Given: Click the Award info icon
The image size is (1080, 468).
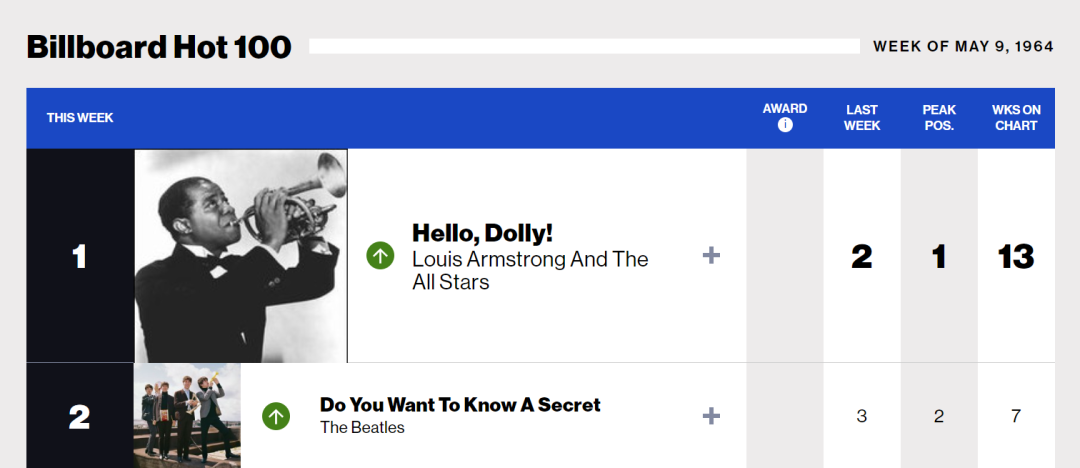Looking at the screenshot, I should point(785,125).
